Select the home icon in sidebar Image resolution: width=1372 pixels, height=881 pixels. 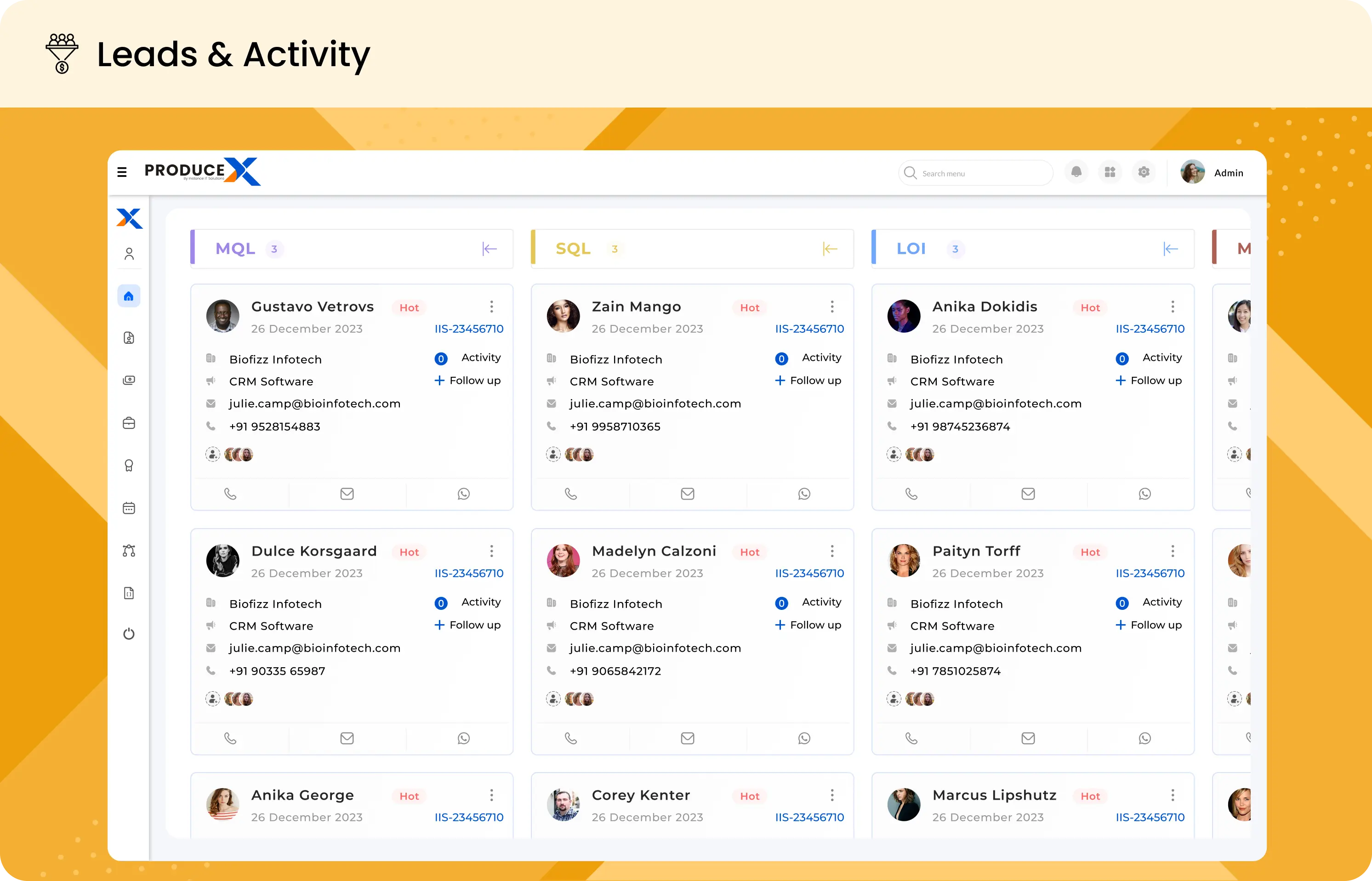(x=129, y=296)
